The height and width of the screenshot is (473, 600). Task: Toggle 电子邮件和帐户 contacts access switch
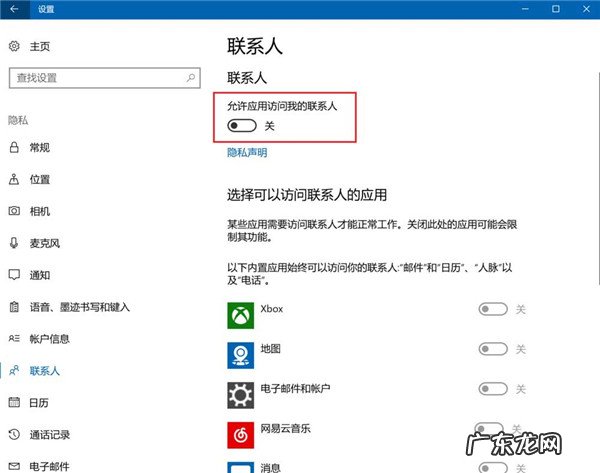[x=493, y=389]
